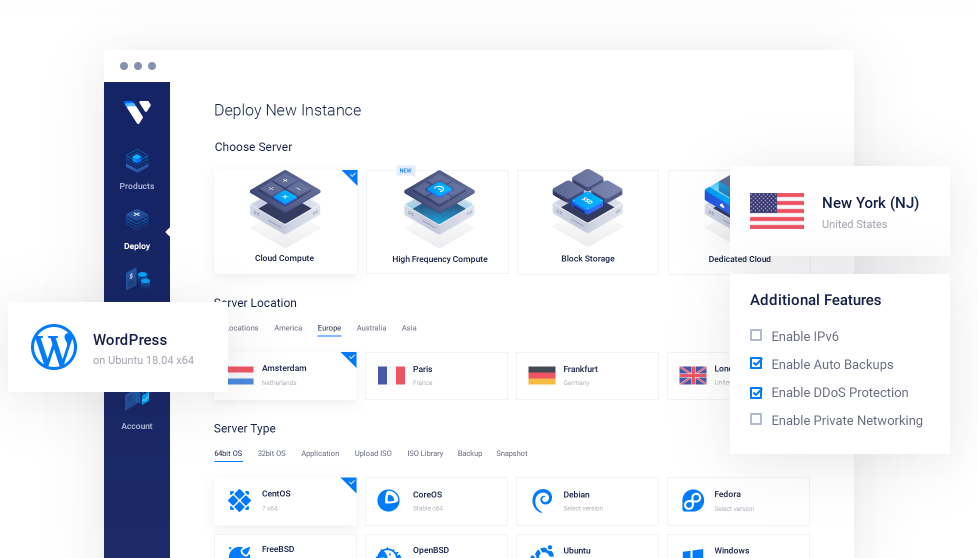This screenshot has height=558, width=978.
Task: Select WordPress on Ubuntu 18.04 card
Action: [118, 347]
